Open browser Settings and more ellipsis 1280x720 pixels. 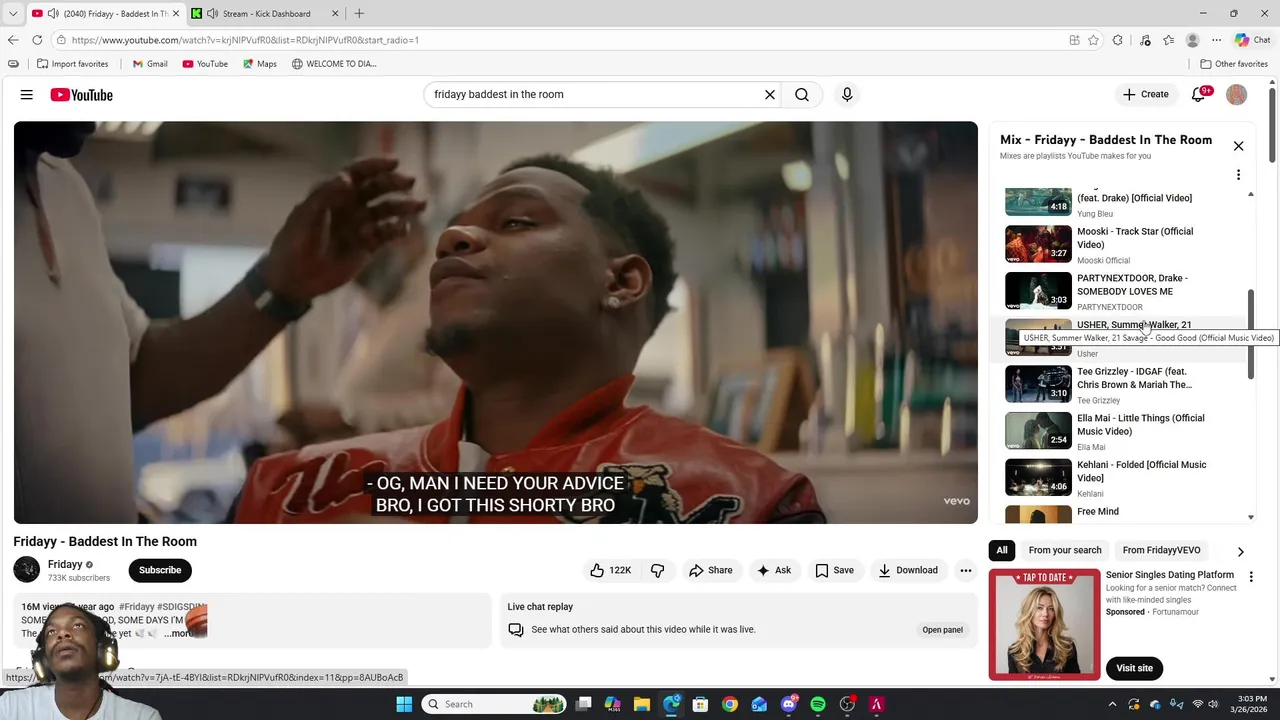coord(1216,40)
